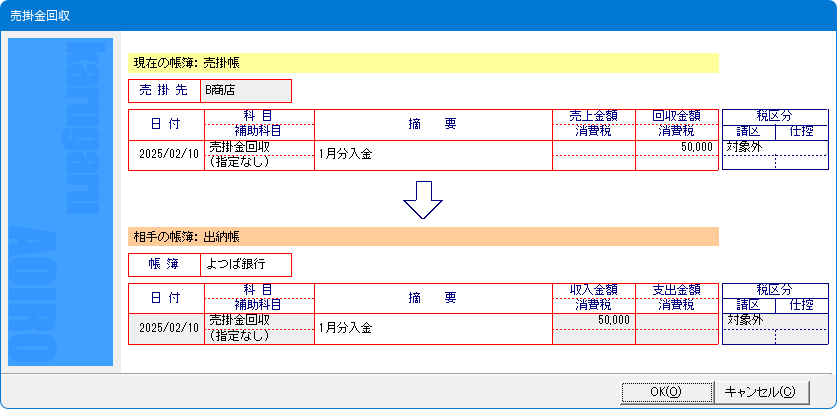
Task: Click the date cell in the 出納帳 row
Action: point(167,328)
